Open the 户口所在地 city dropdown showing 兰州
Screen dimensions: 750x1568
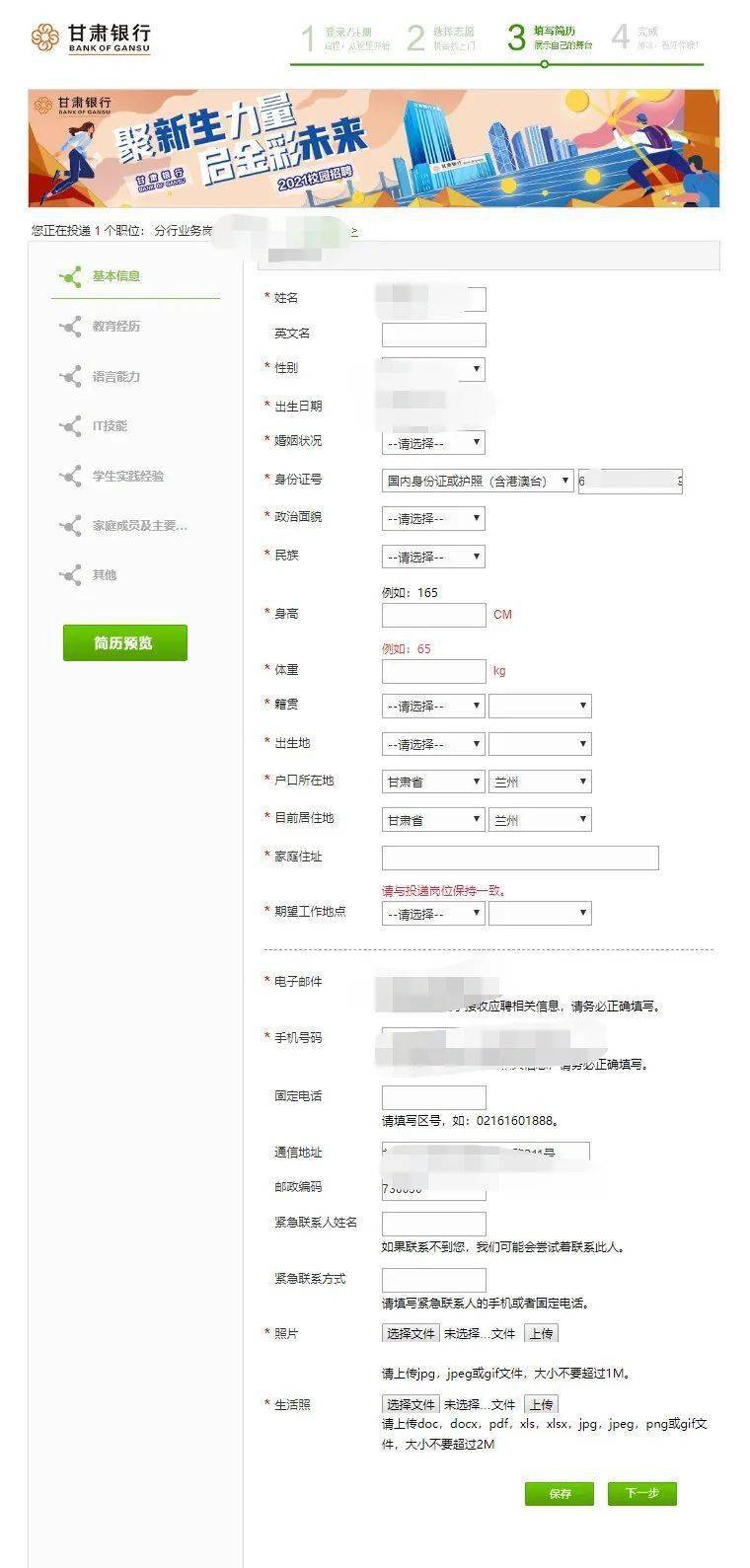[540, 782]
